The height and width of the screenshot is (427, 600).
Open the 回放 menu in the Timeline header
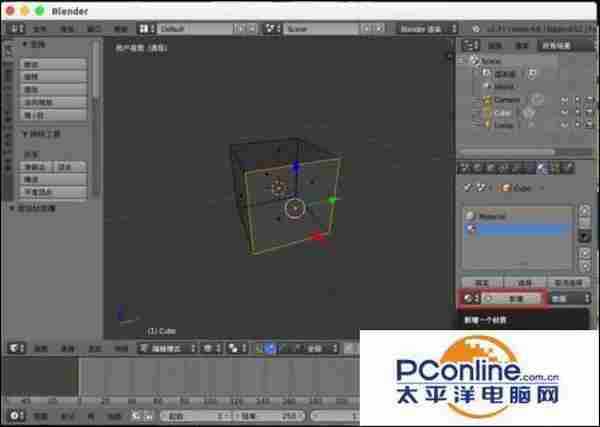(x=114, y=416)
